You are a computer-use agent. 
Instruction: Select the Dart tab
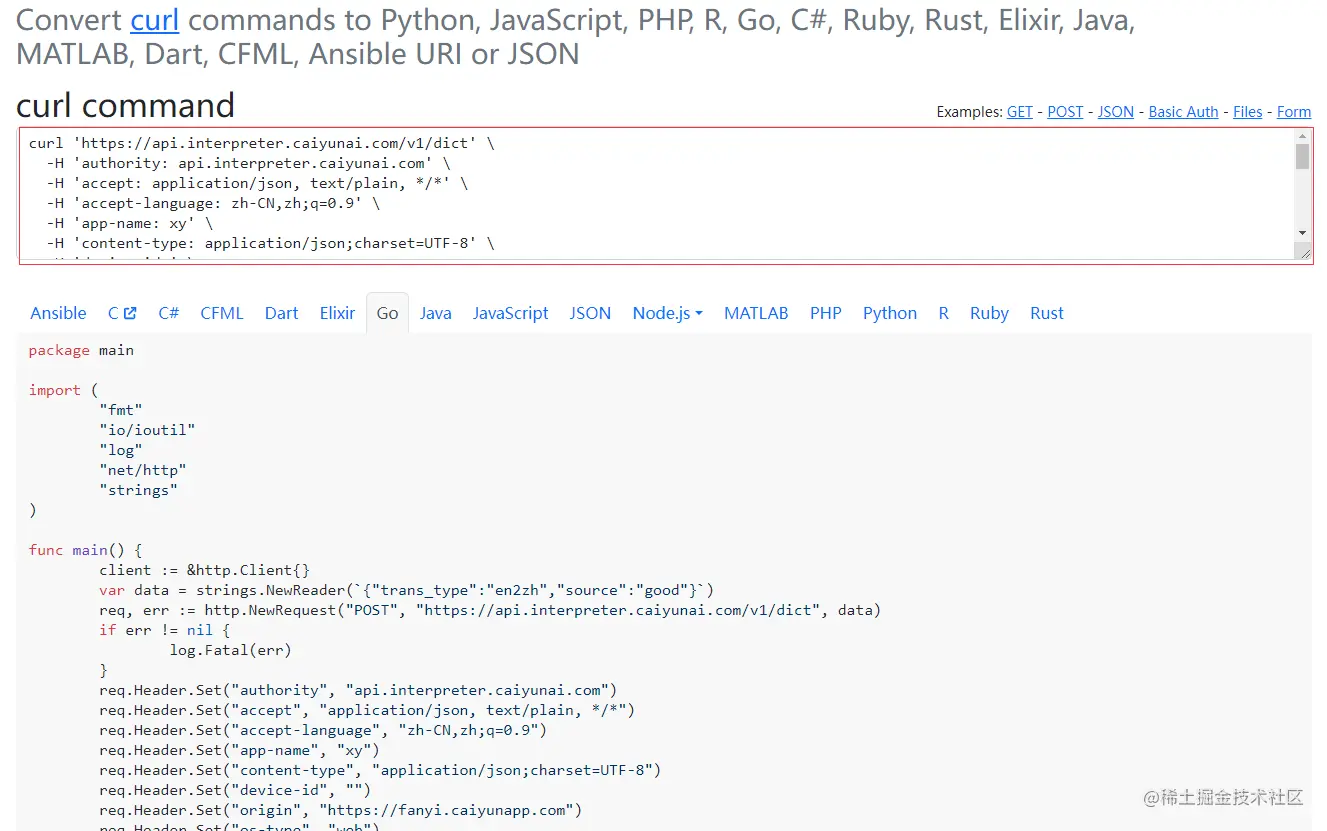pyautogui.click(x=281, y=313)
